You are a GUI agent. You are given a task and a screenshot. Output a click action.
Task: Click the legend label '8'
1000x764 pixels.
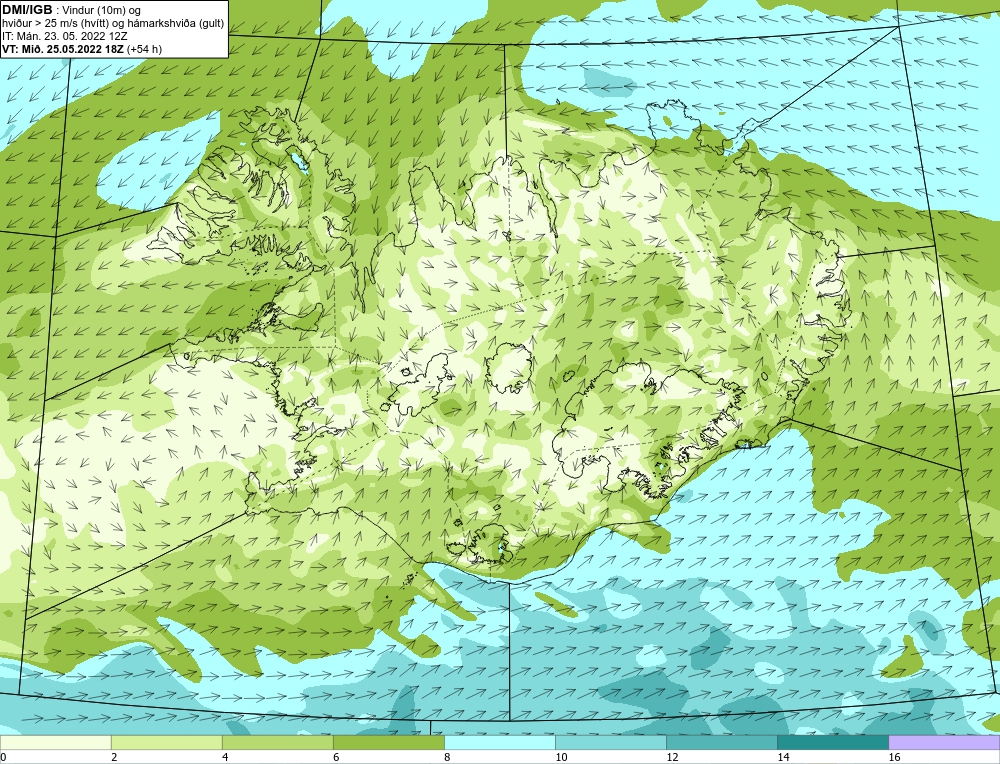447,757
